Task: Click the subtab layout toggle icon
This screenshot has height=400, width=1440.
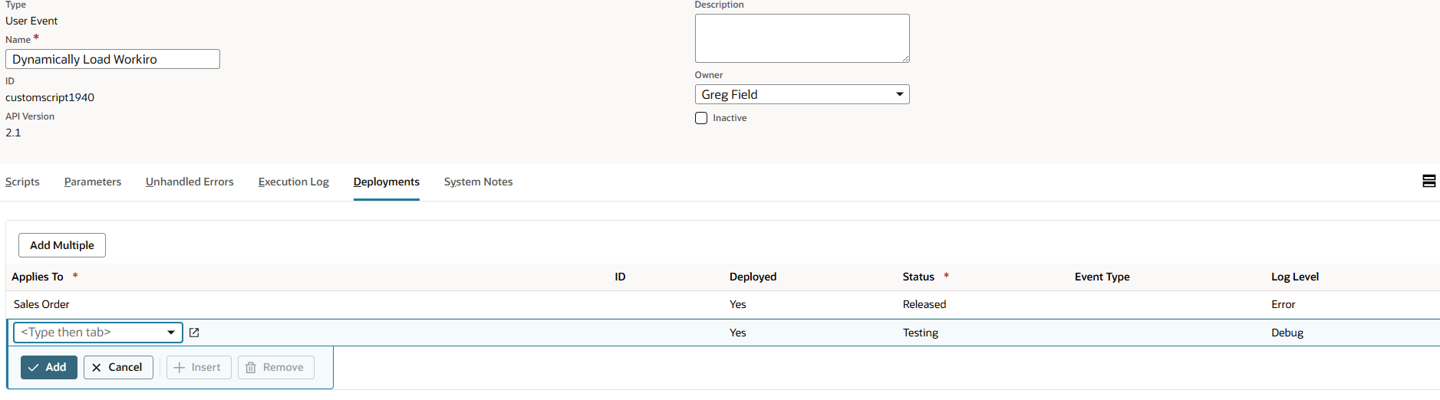Action: pyautogui.click(x=1428, y=181)
